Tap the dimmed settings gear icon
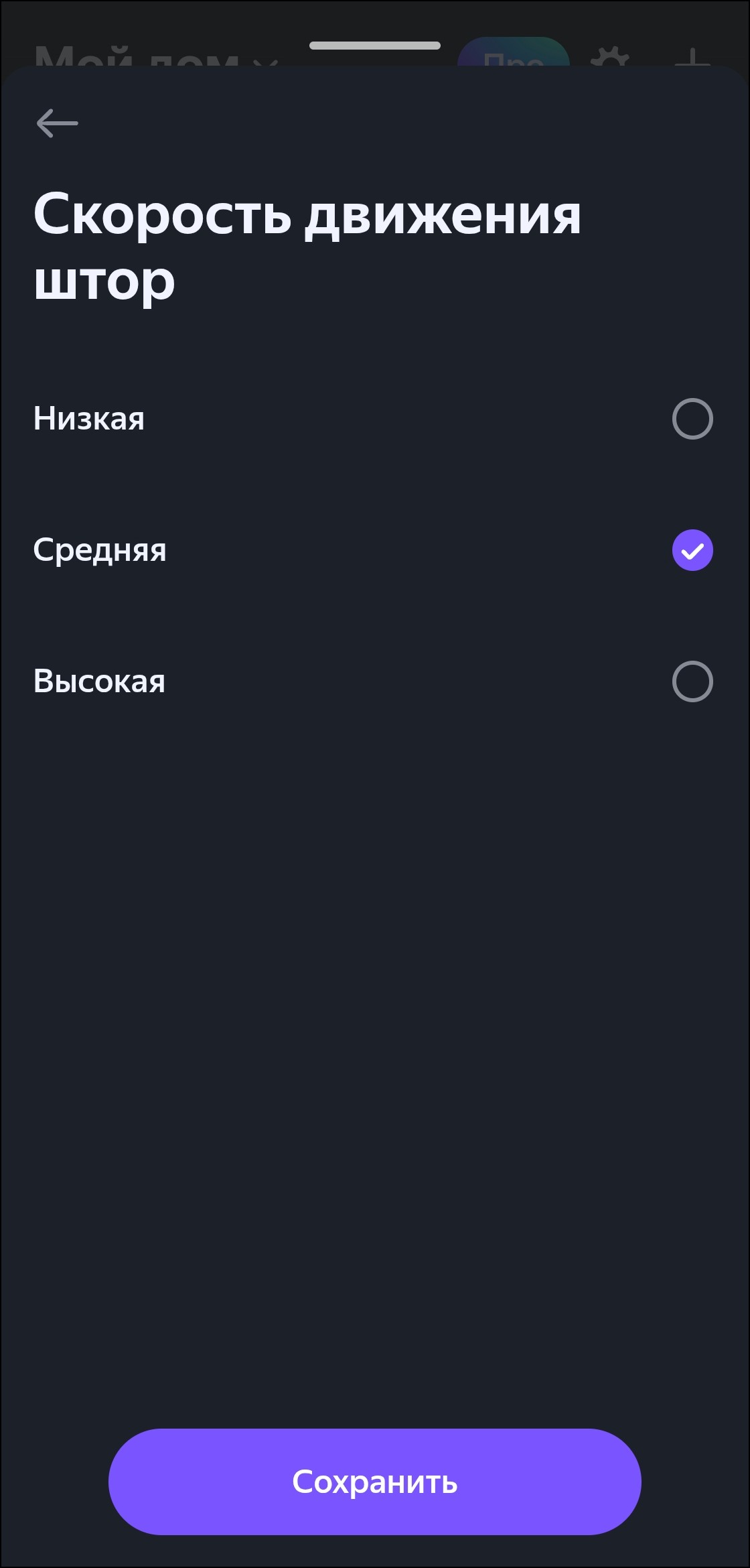The image size is (750, 1568). tap(609, 58)
